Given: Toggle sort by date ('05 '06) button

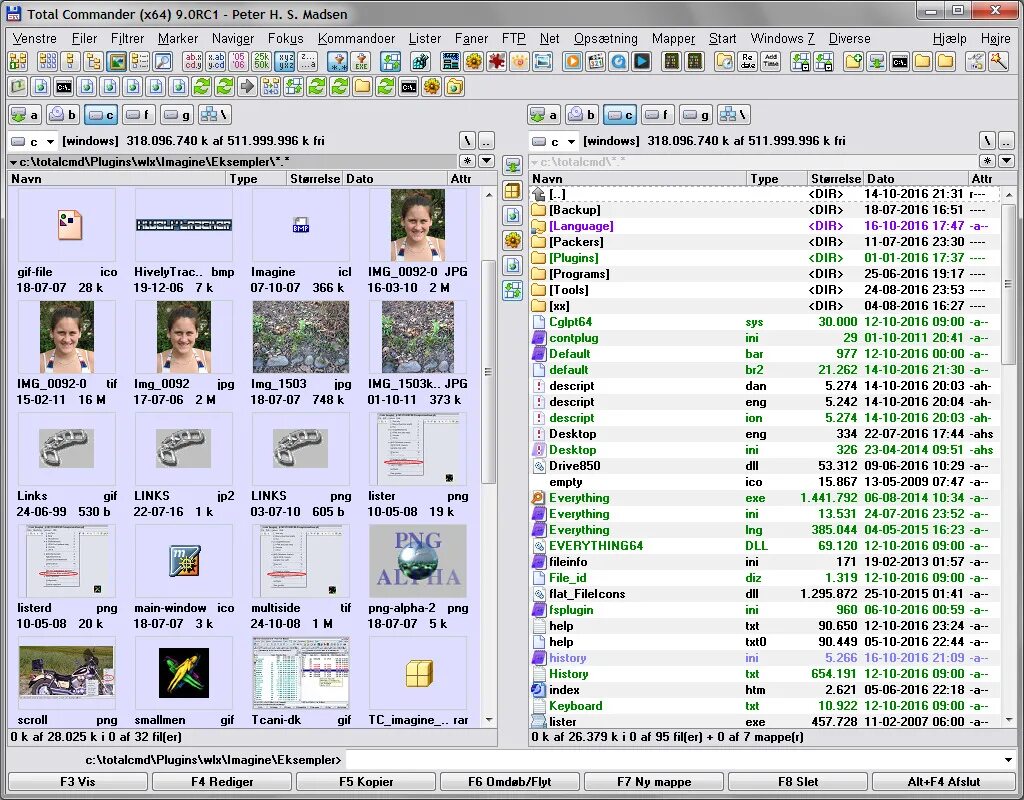Looking at the screenshot, I should coord(239,61).
